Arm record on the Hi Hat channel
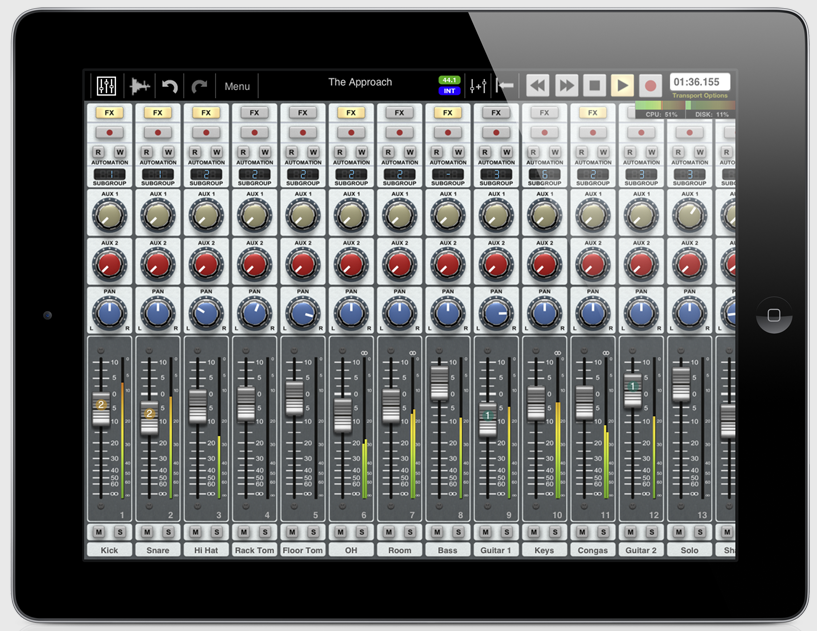This screenshot has width=817, height=631. click(x=206, y=132)
